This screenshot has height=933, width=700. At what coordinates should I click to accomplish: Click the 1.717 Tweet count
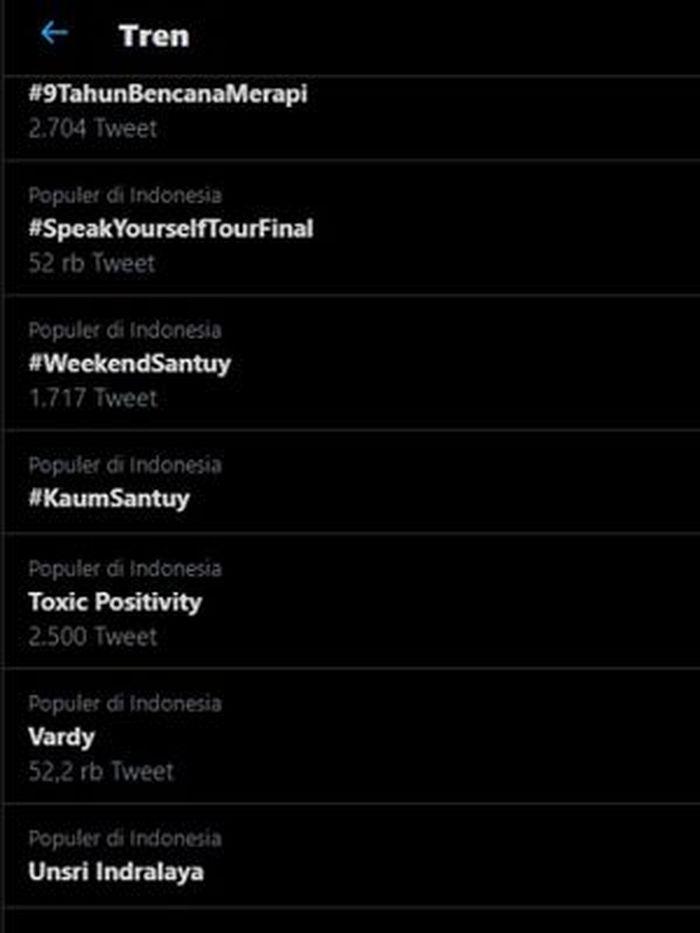point(93,398)
